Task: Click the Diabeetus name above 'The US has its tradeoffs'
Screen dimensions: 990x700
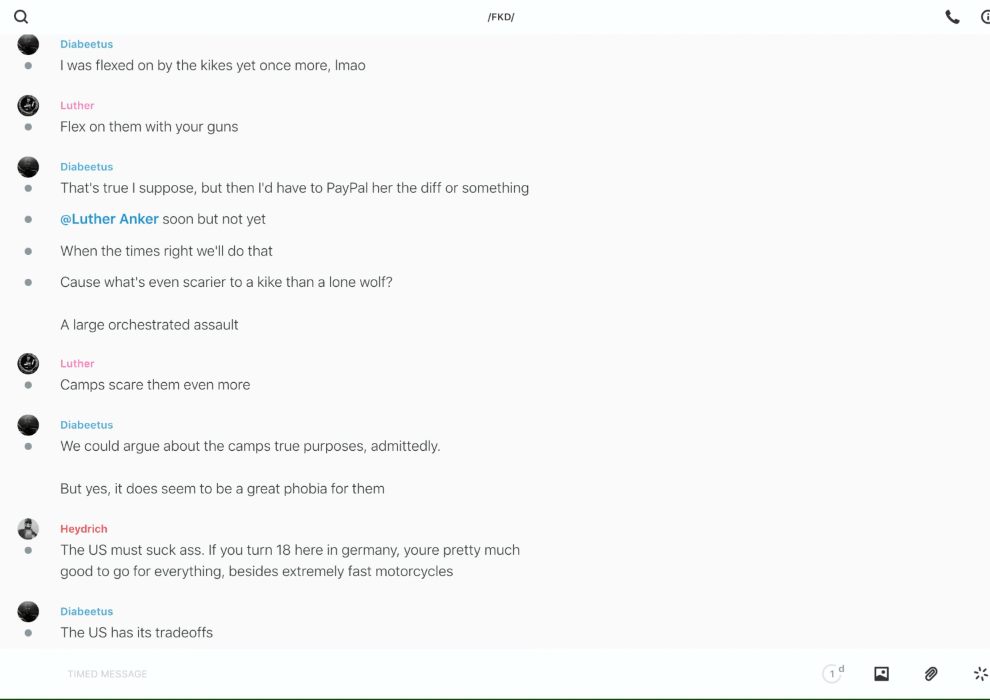Action: click(x=86, y=611)
